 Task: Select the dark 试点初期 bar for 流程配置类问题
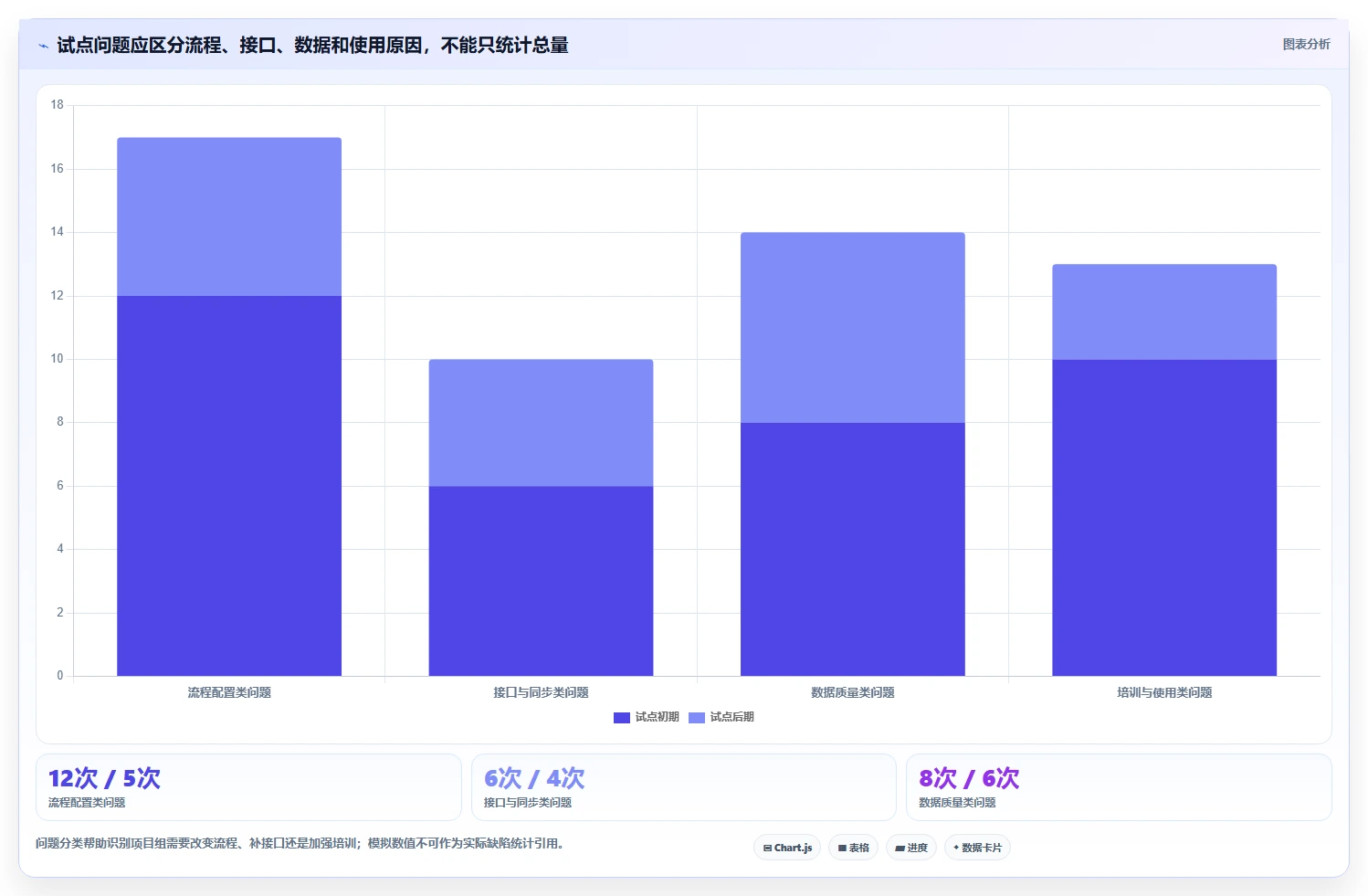229,486
